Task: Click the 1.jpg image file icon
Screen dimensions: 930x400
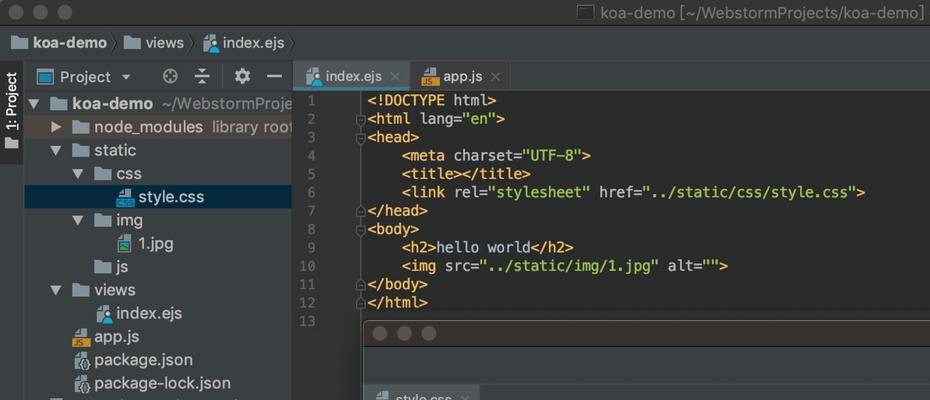Action: pos(125,243)
